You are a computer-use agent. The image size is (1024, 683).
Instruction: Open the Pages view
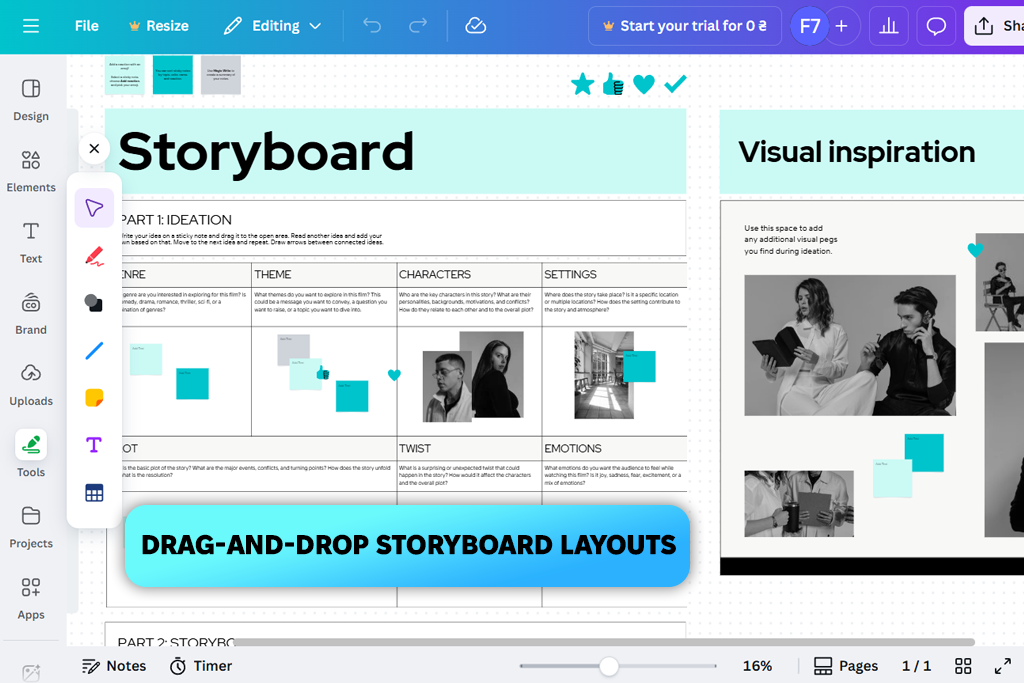click(846, 666)
